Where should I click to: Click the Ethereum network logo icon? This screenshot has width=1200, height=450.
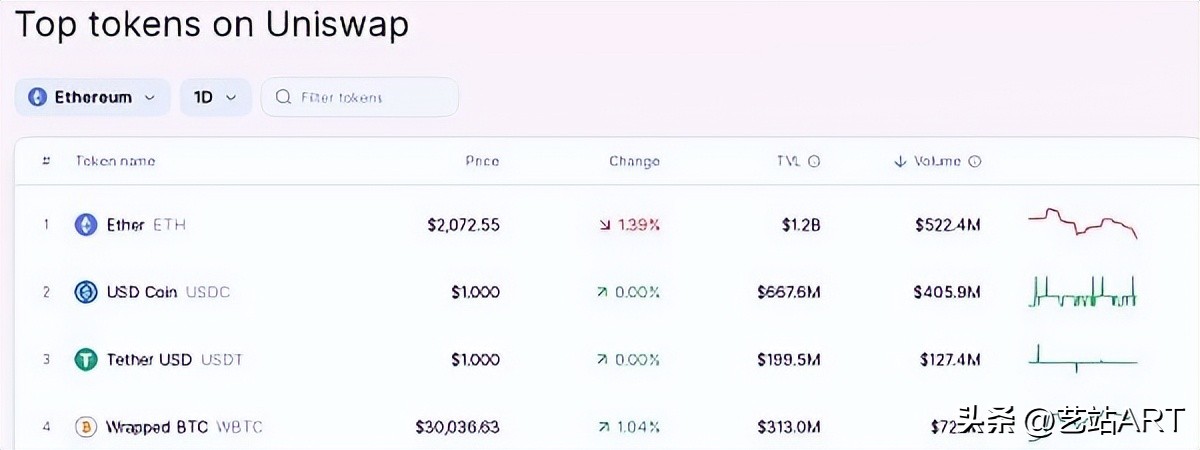click(38, 97)
